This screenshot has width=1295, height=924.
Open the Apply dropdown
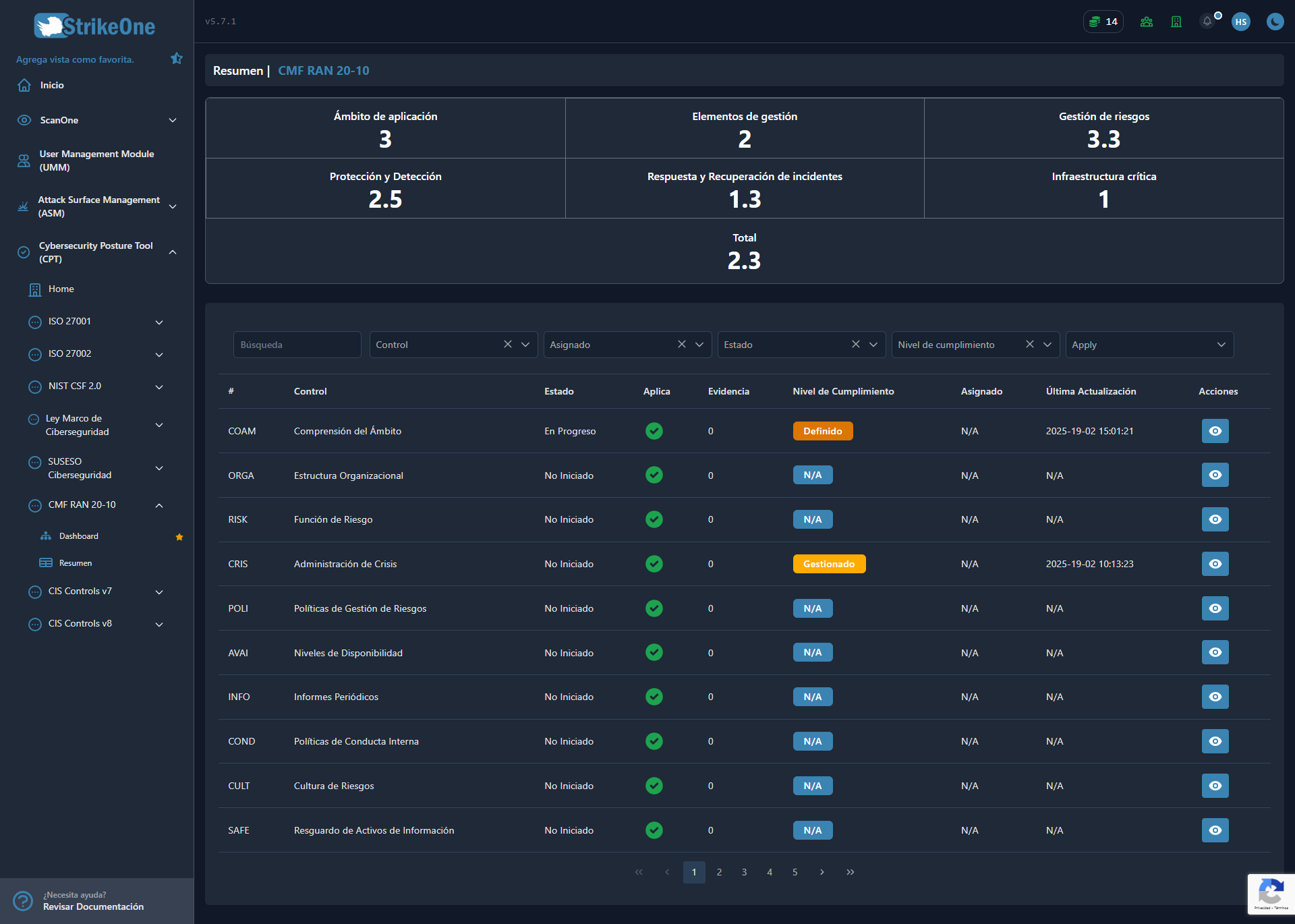[x=1150, y=345]
